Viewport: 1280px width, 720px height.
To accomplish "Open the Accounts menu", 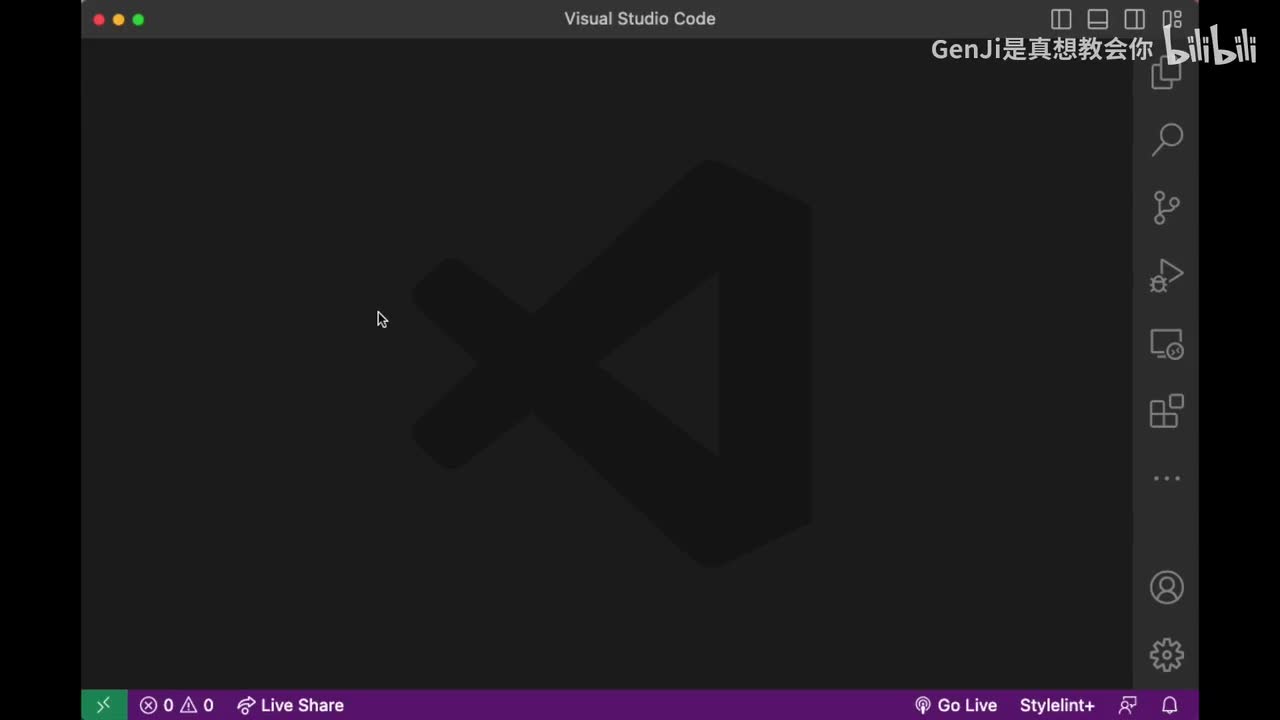I will coord(1166,587).
